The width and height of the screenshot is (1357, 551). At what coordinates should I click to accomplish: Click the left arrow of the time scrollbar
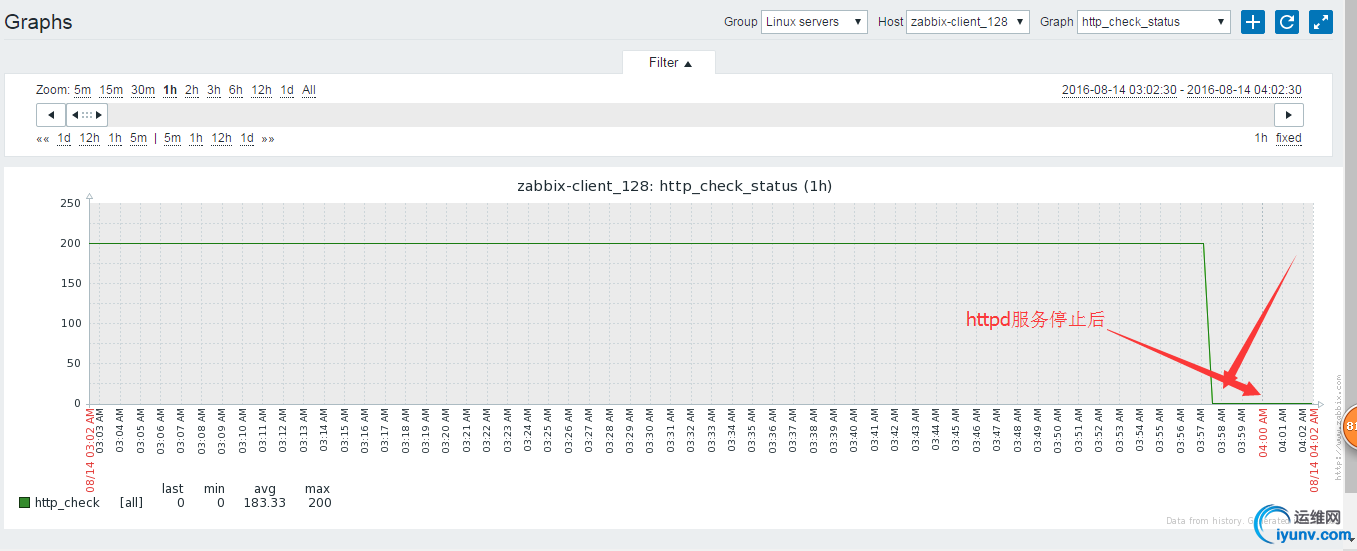pyautogui.click(x=51, y=115)
